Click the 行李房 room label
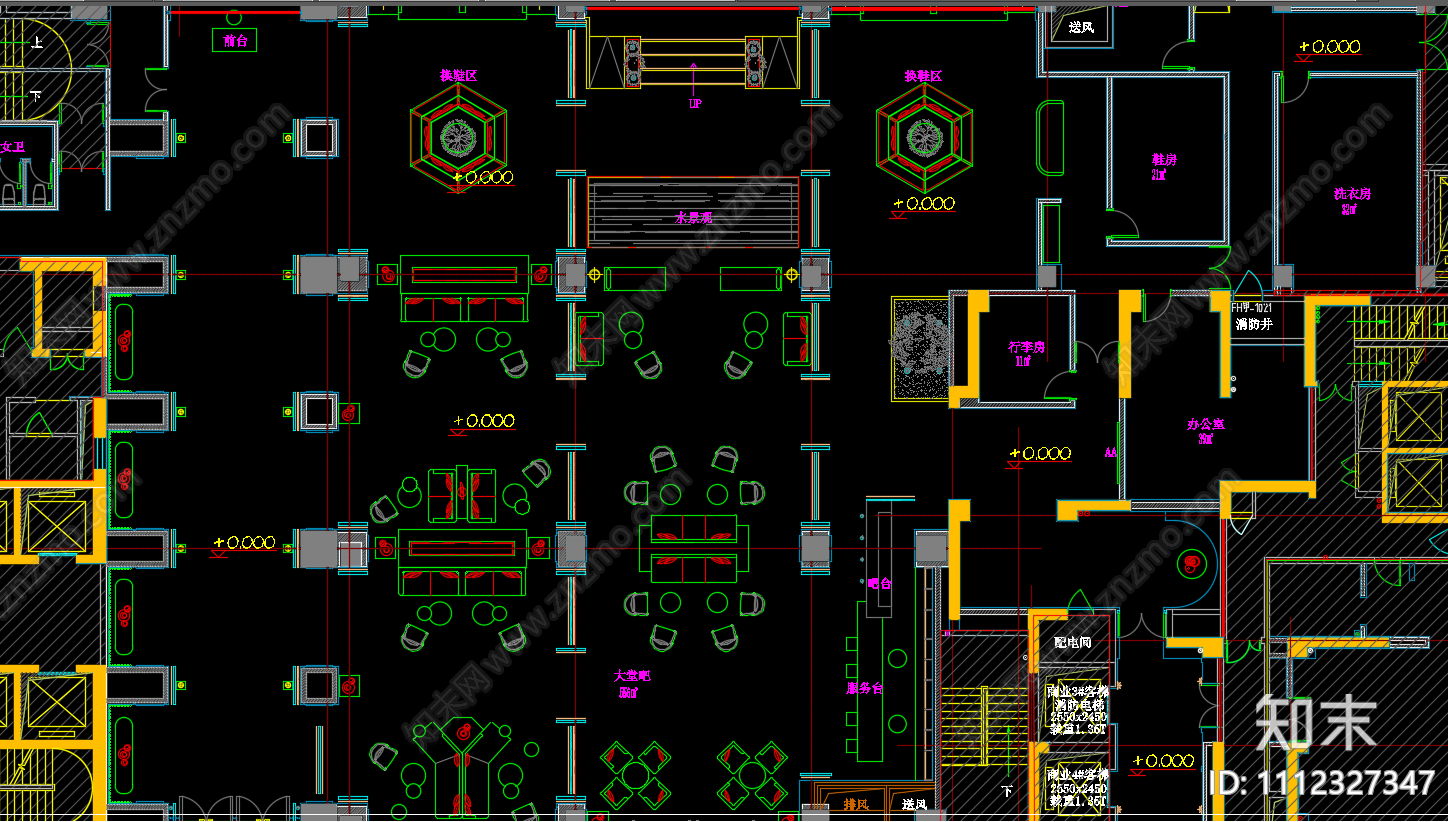This screenshot has width=1448, height=822. [x=1026, y=347]
